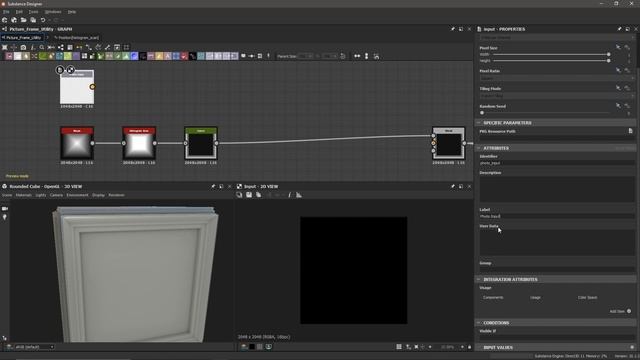This screenshot has height=360, width=640.
Task: Click the red heart-shaped node icon
Action: [x=184, y=56]
